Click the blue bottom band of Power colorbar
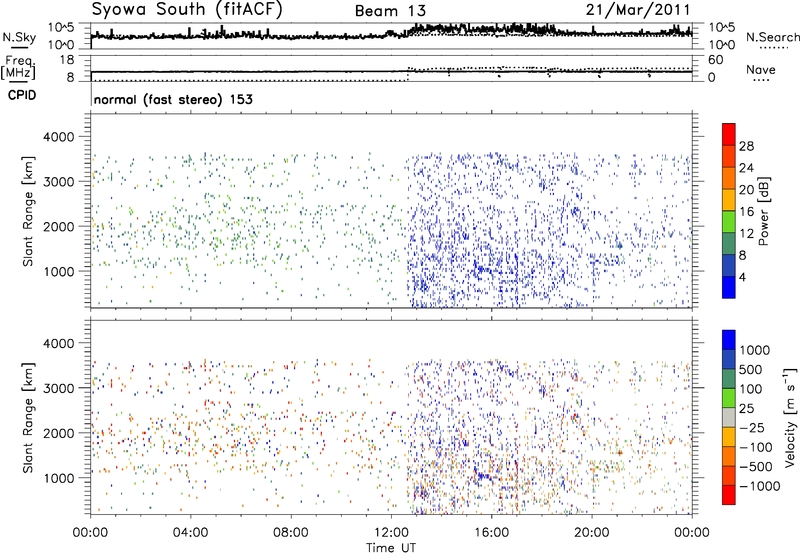 click(729, 287)
